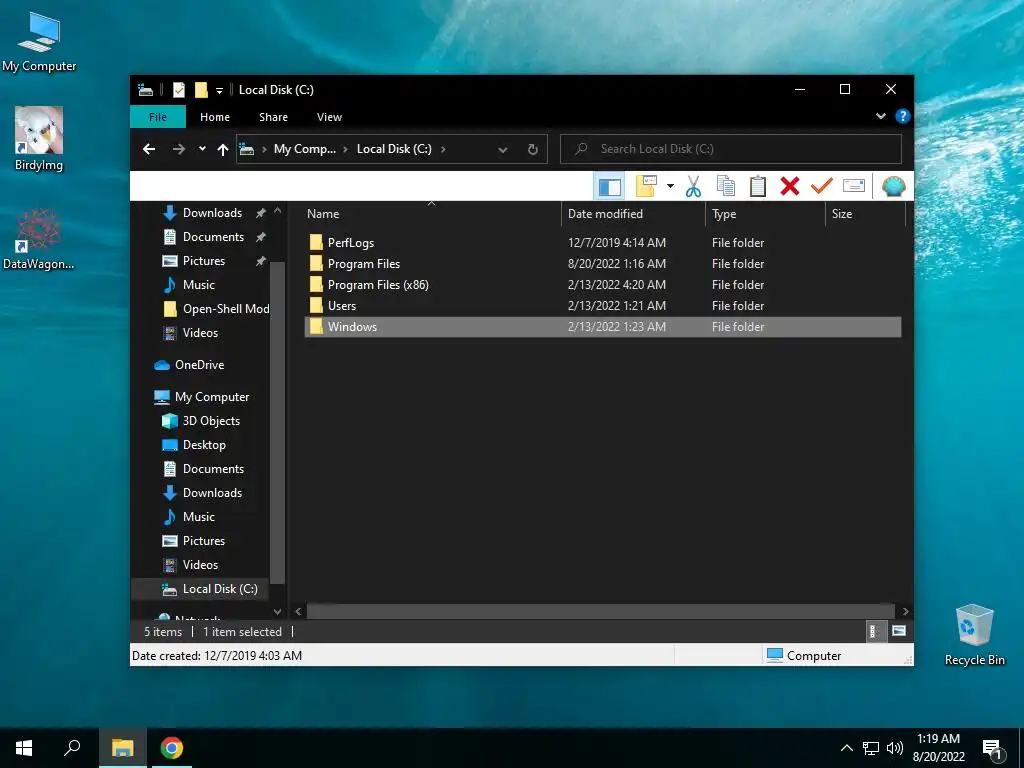1024x768 pixels.
Task: Select the Program Files (x86) folder
Action: point(603,285)
